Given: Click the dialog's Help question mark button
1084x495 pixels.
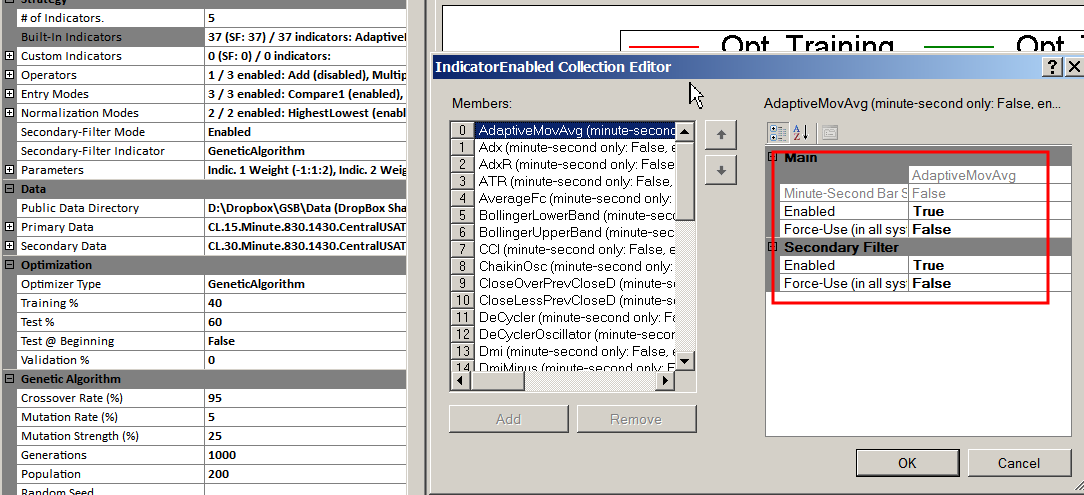Looking at the screenshot, I should (x=1052, y=67).
